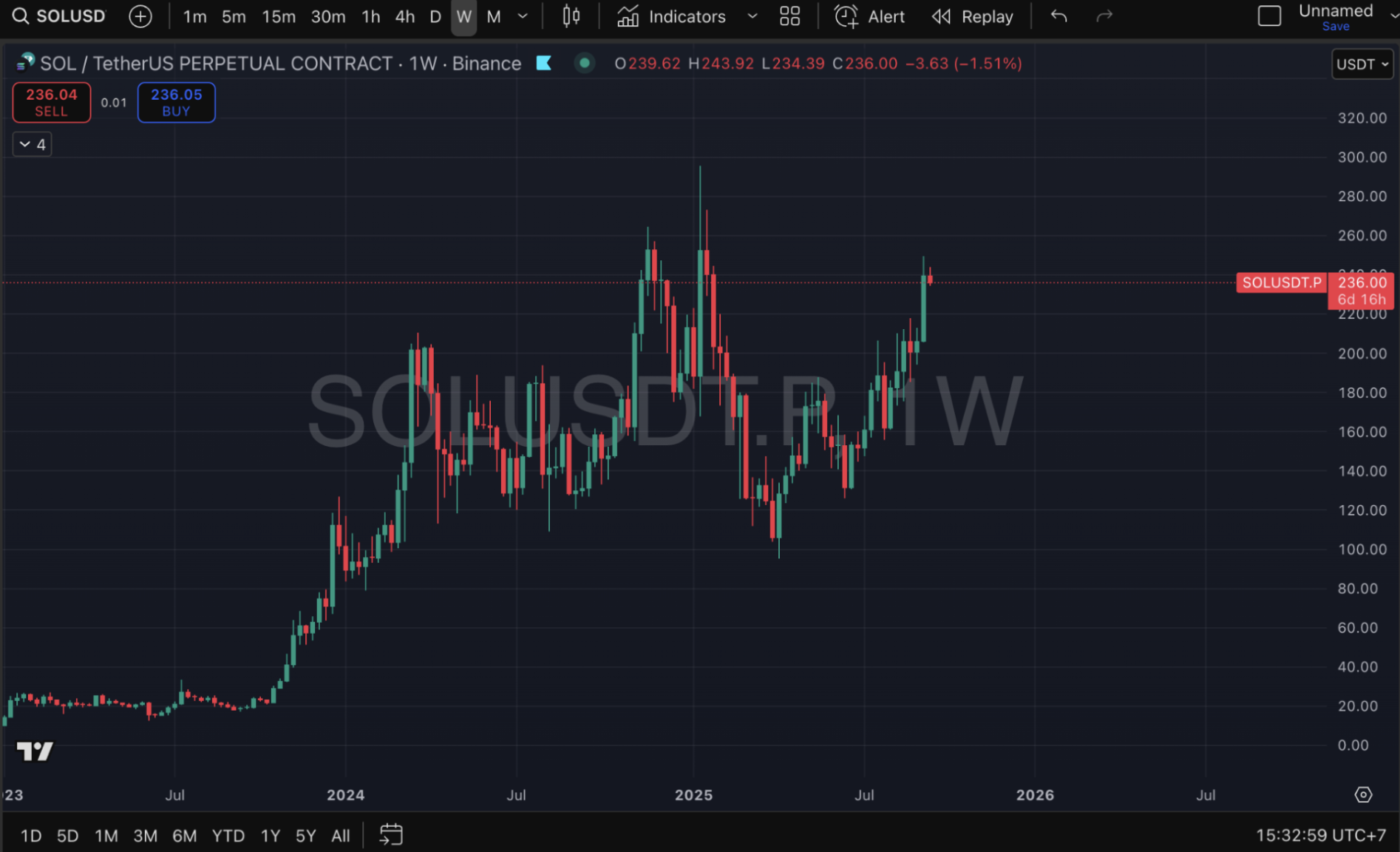Select the 1Y date range
This screenshot has height=852, width=1400.
click(270, 836)
